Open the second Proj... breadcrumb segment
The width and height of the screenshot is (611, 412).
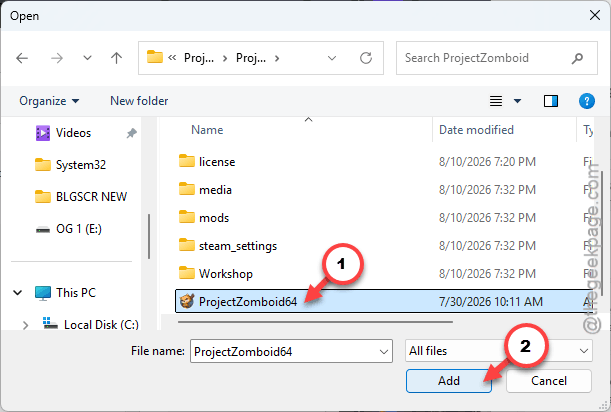251,58
